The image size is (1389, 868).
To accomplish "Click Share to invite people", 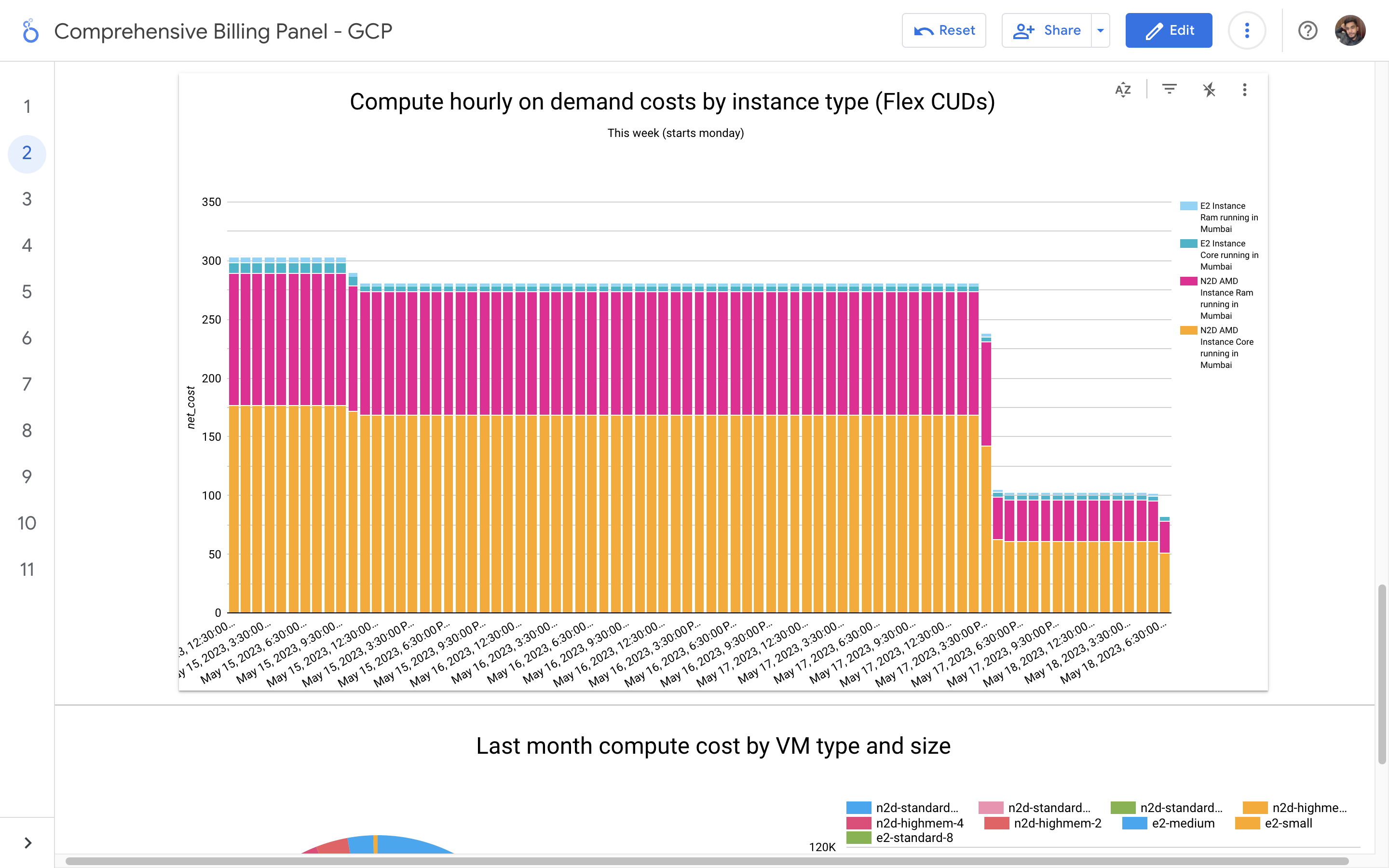I will (x=1047, y=30).
